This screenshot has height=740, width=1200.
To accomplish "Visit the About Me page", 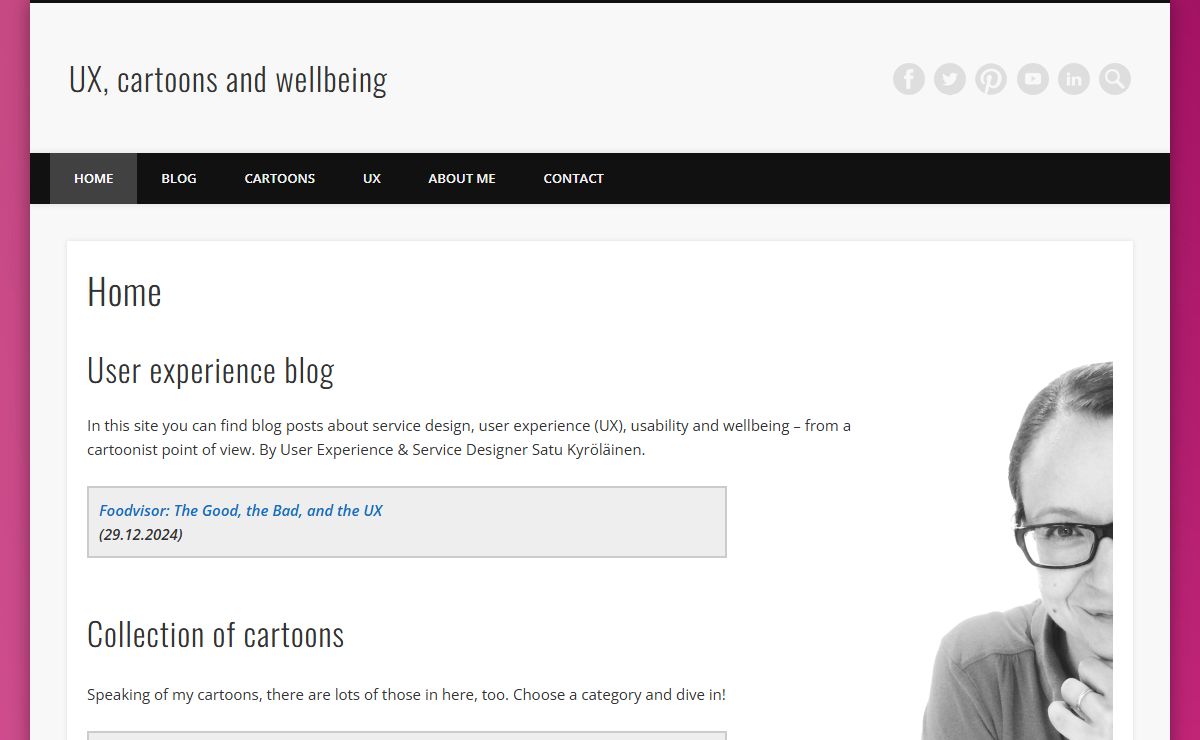I will click(x=462, y=179).
